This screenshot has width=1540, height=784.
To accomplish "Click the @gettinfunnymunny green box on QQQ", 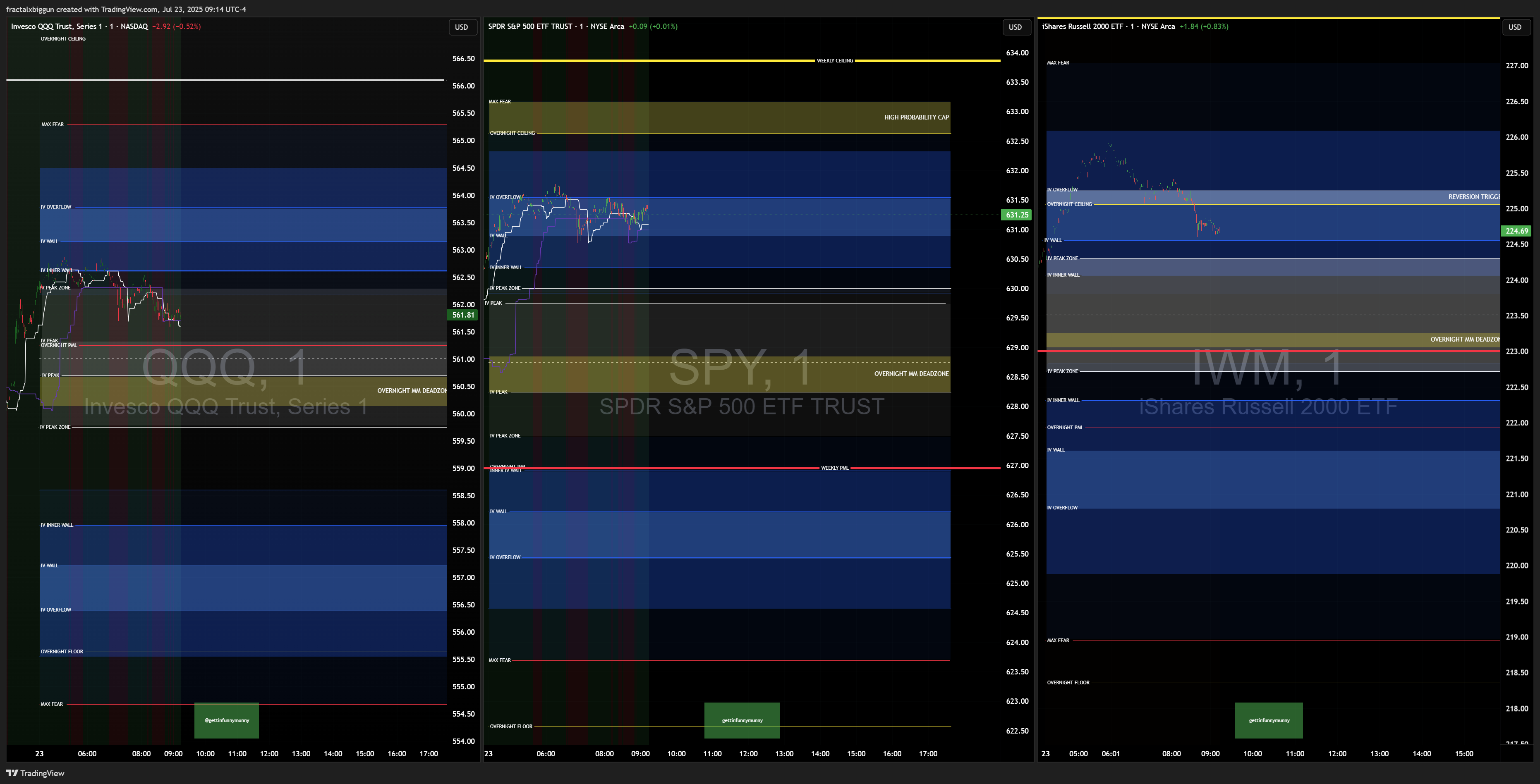I will click(x=227, y=720).
